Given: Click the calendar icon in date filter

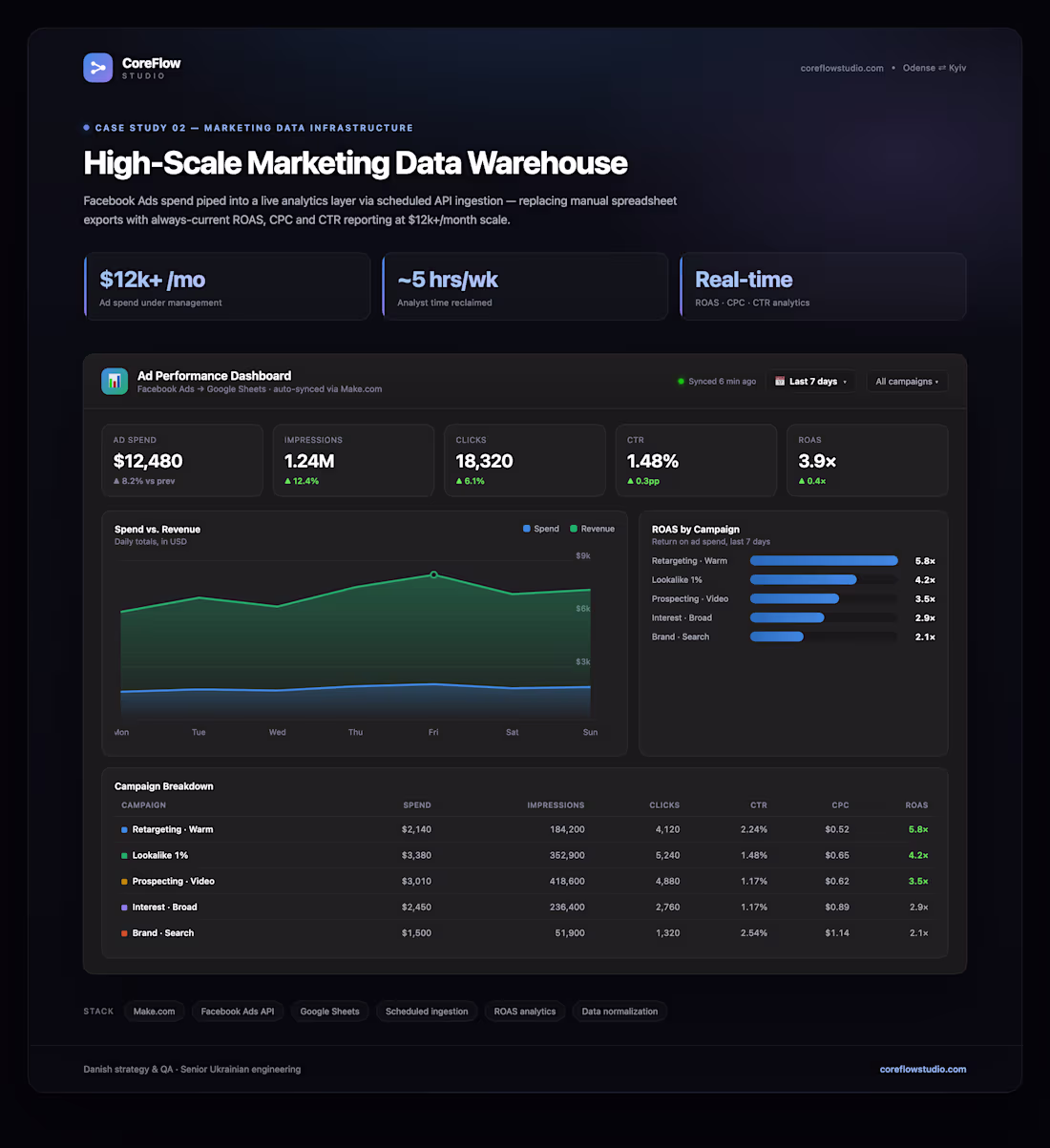Looking at the screenshot, I should point(780,381).
